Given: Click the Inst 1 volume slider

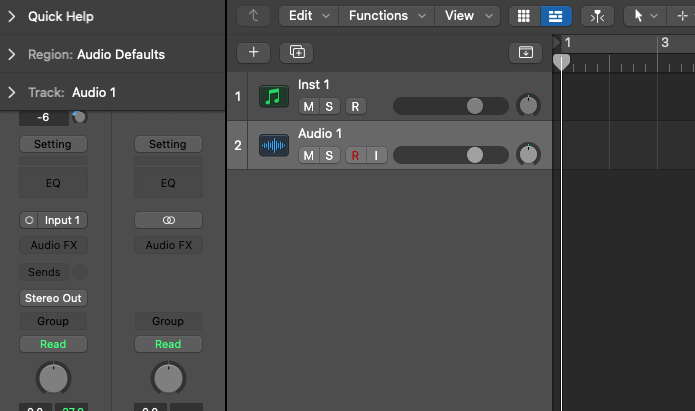Looking at the screenshot, I should click(x=451, y=106).
